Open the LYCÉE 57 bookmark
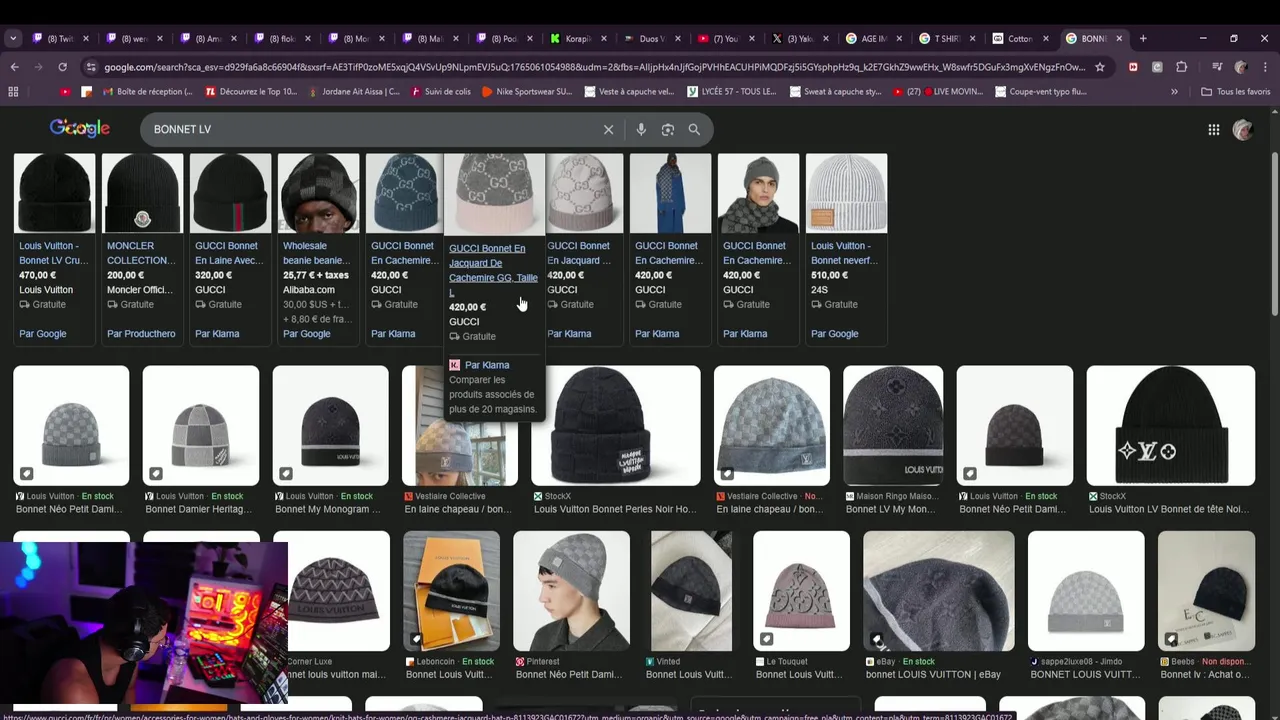 [x=732, y=91]
